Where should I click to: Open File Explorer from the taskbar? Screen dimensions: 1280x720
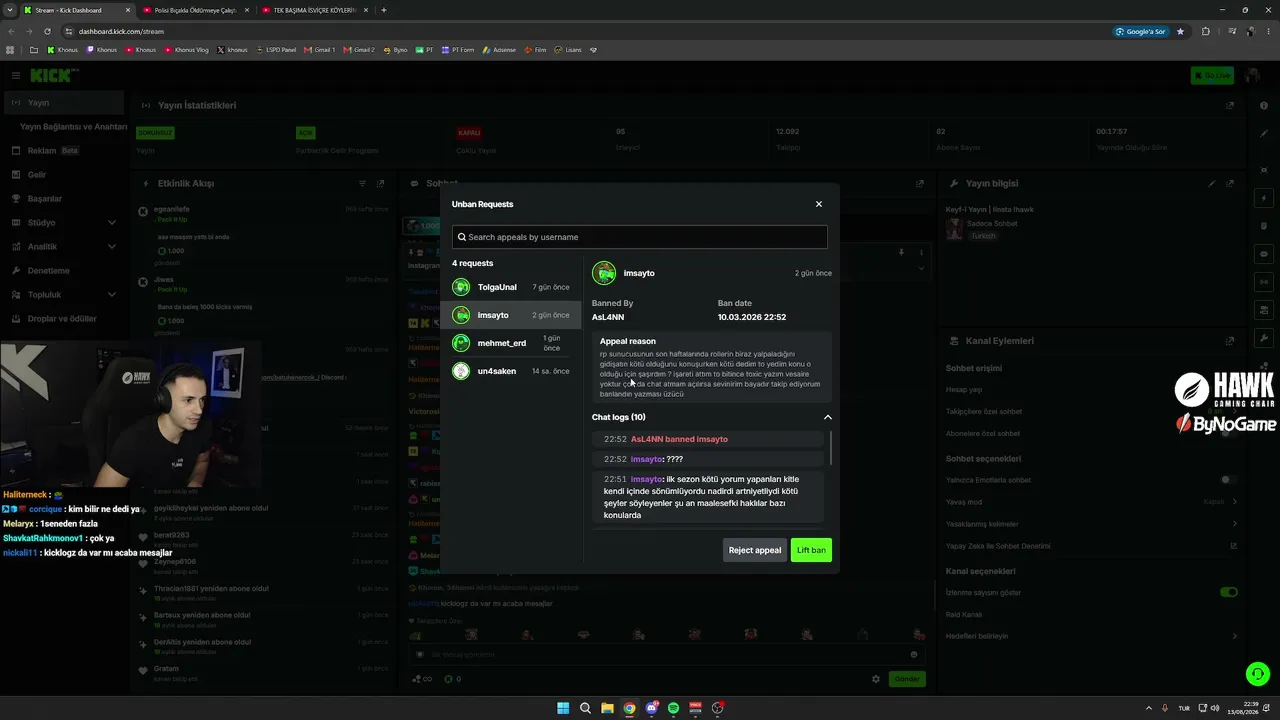coord(607,708)
